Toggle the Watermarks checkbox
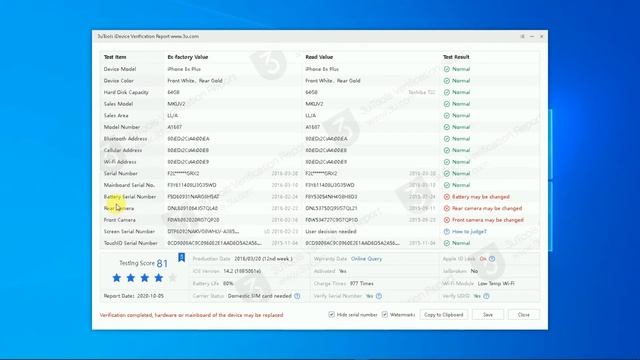 (384, 314)
